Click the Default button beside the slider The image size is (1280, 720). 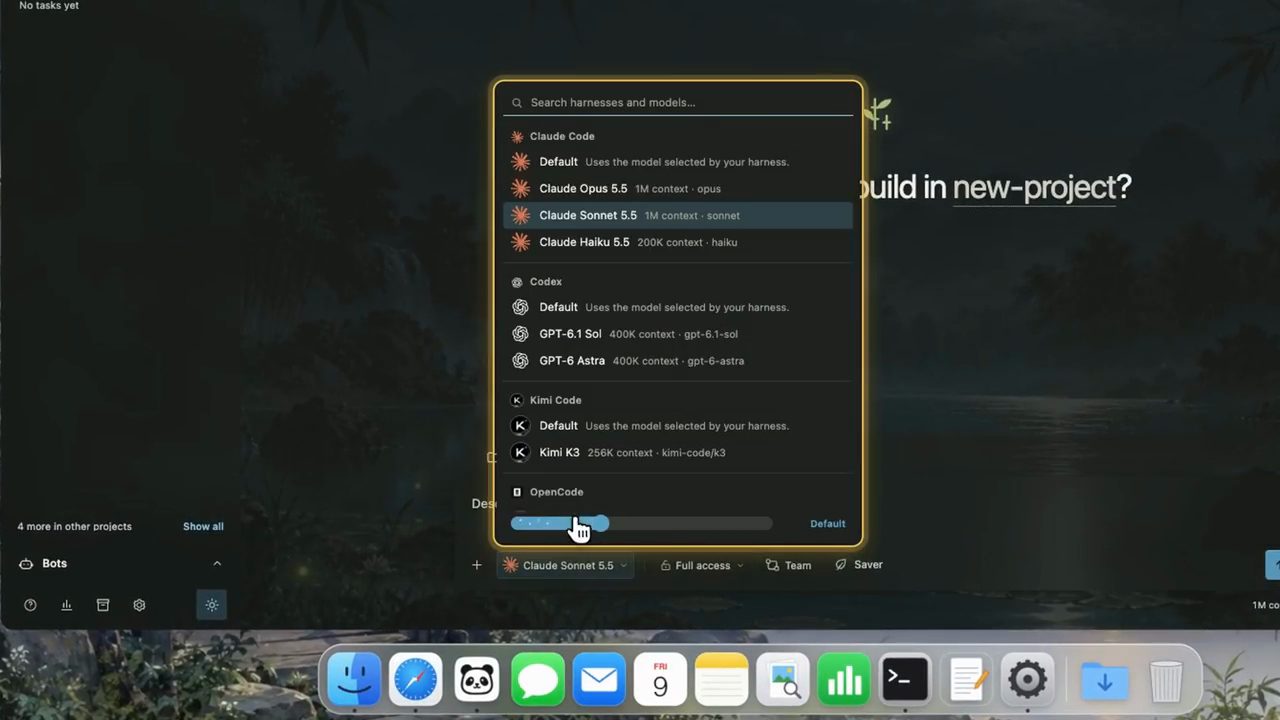coord(827,524)
